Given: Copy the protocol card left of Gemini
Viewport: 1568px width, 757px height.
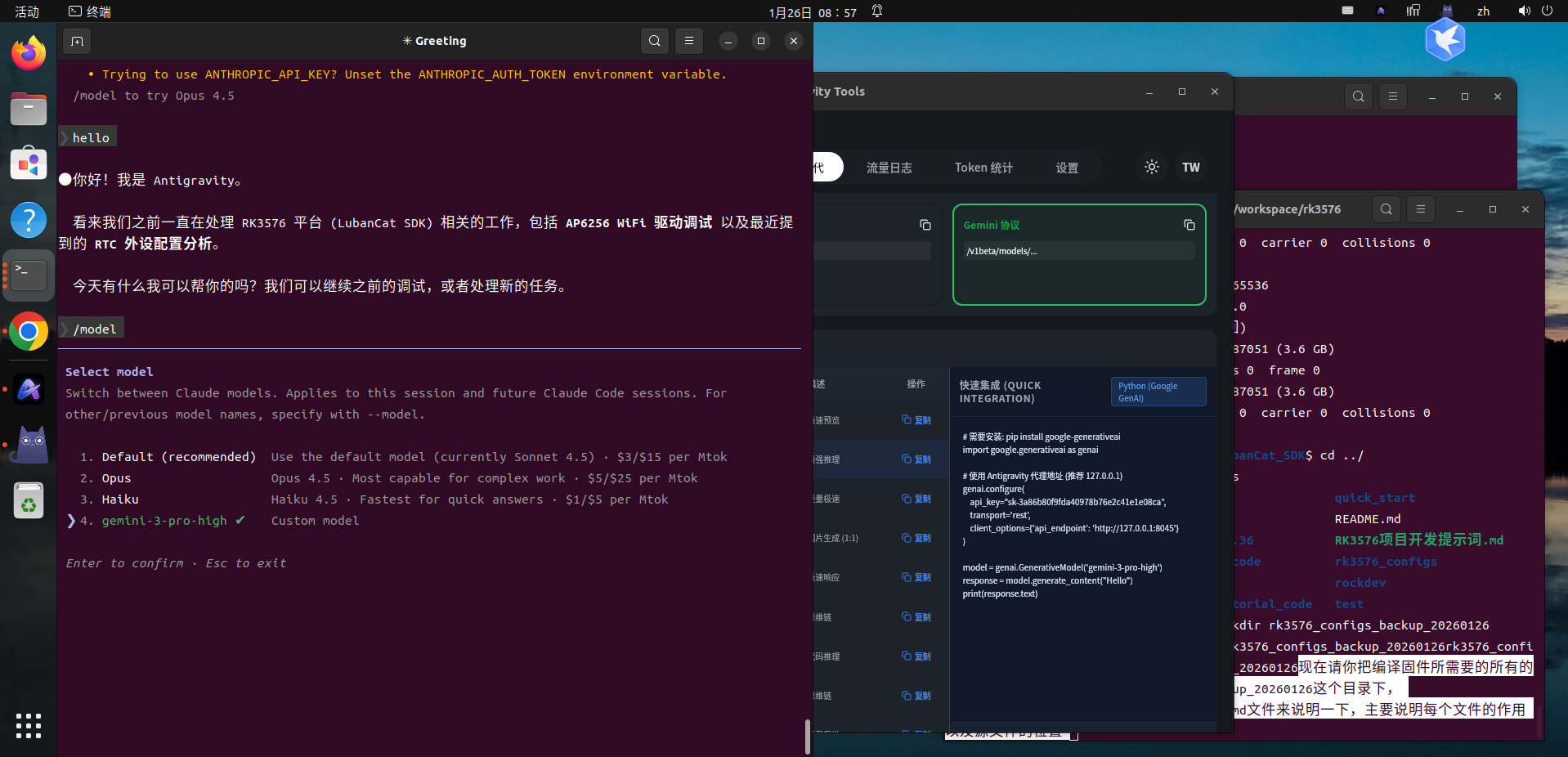Looking at the screenshot, I should pyautogui.click(x=925, y=225).
